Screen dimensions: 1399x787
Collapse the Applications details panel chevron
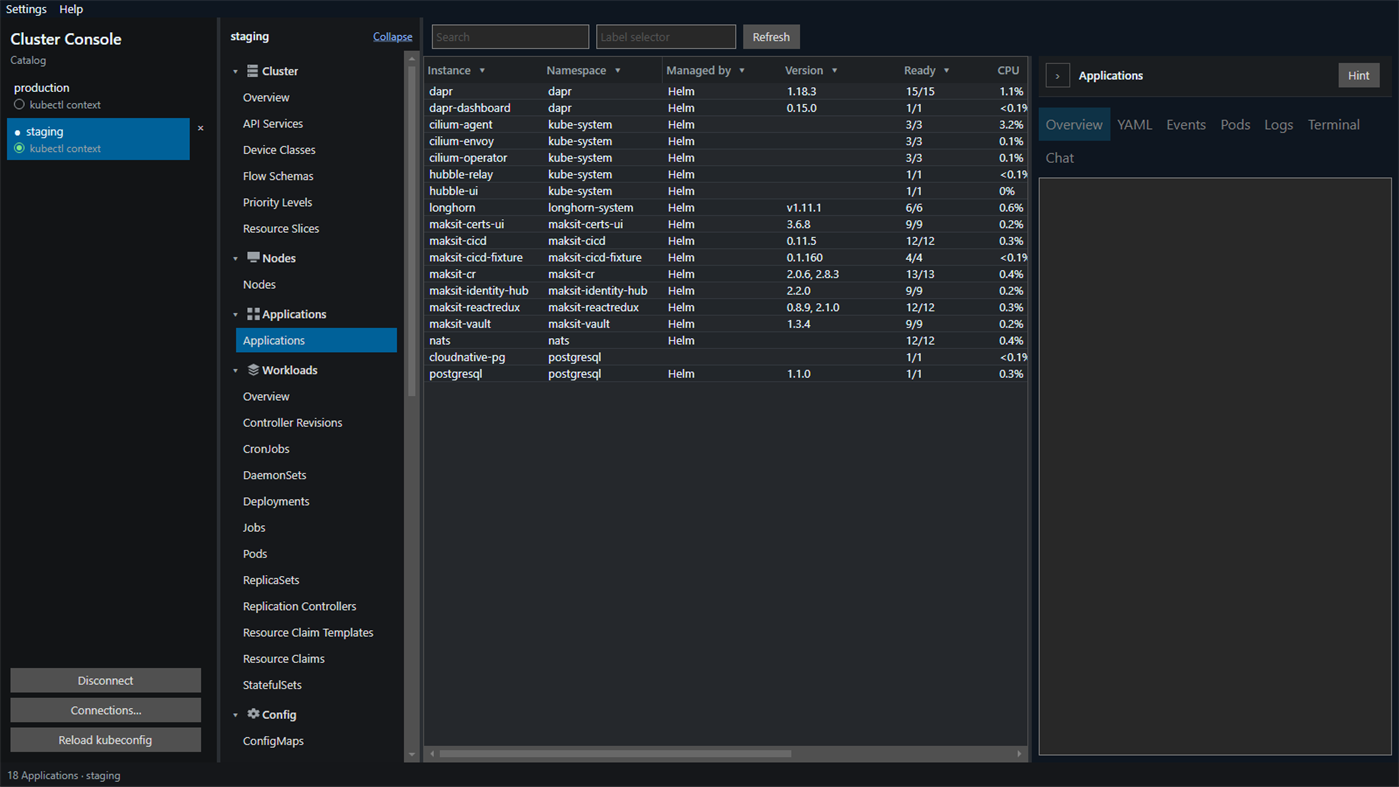(1057, 76)
